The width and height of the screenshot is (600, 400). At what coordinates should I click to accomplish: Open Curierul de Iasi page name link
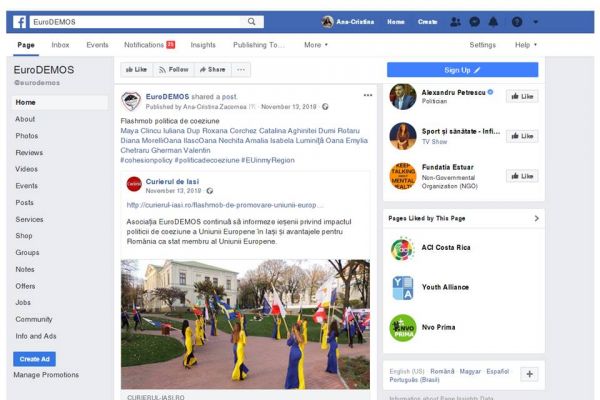click(172, 182)
